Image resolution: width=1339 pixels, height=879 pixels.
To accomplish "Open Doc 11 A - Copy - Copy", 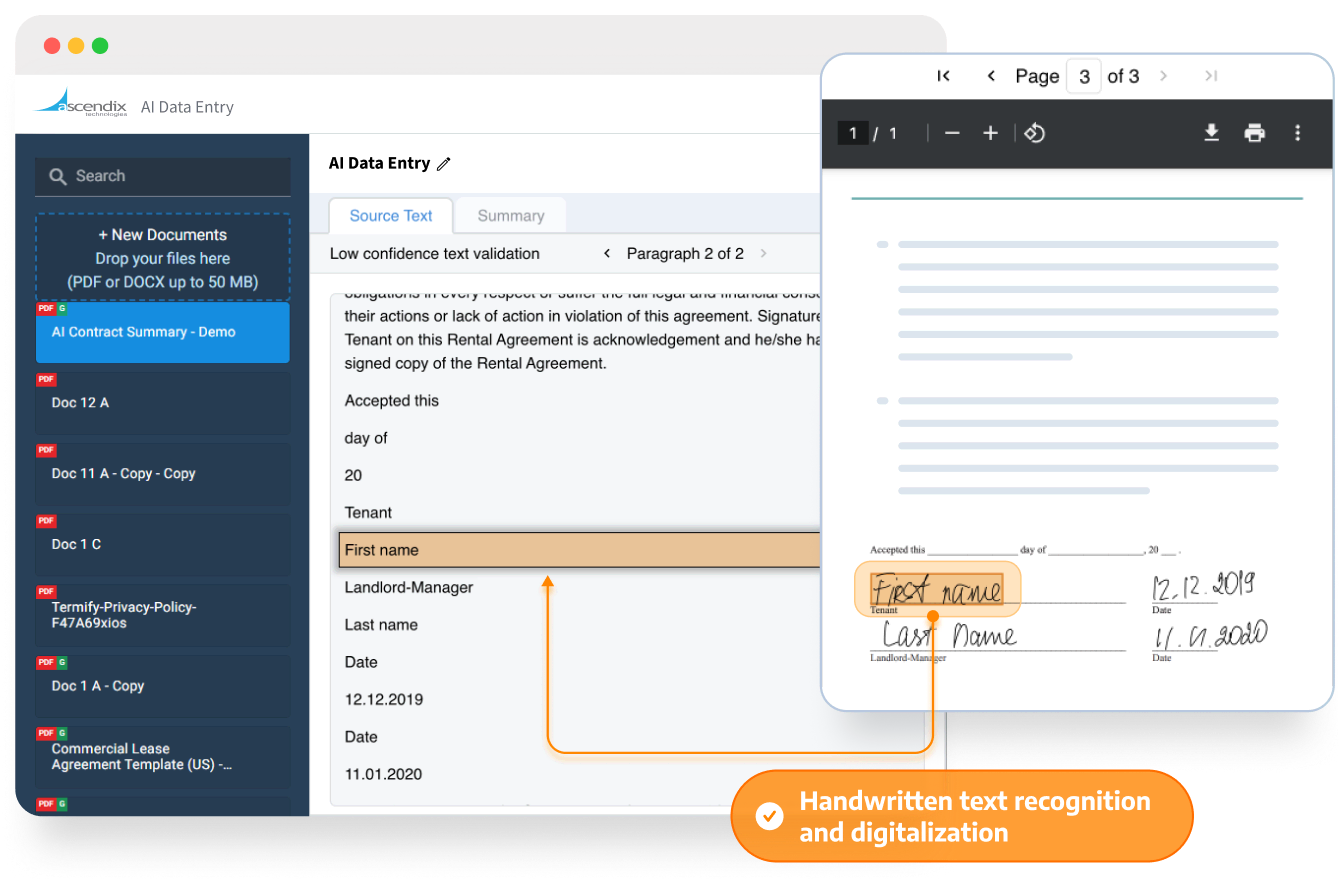I will pos(163,474).
